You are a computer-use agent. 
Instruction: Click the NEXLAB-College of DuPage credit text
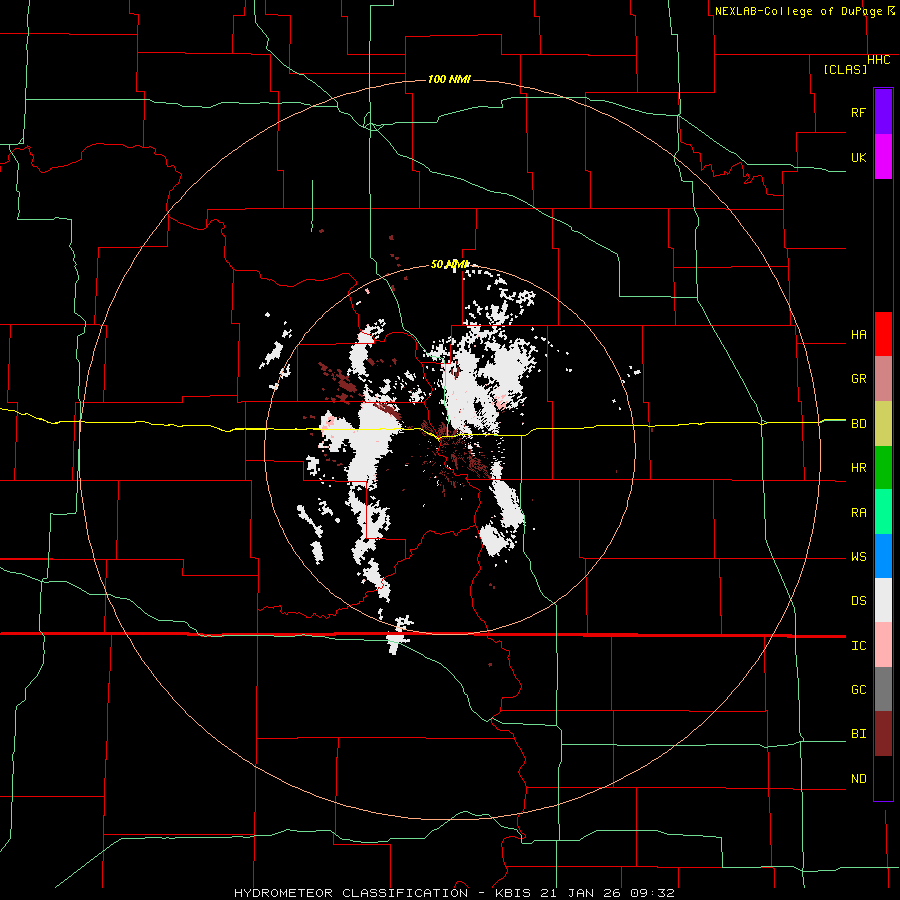click(798, 11)
